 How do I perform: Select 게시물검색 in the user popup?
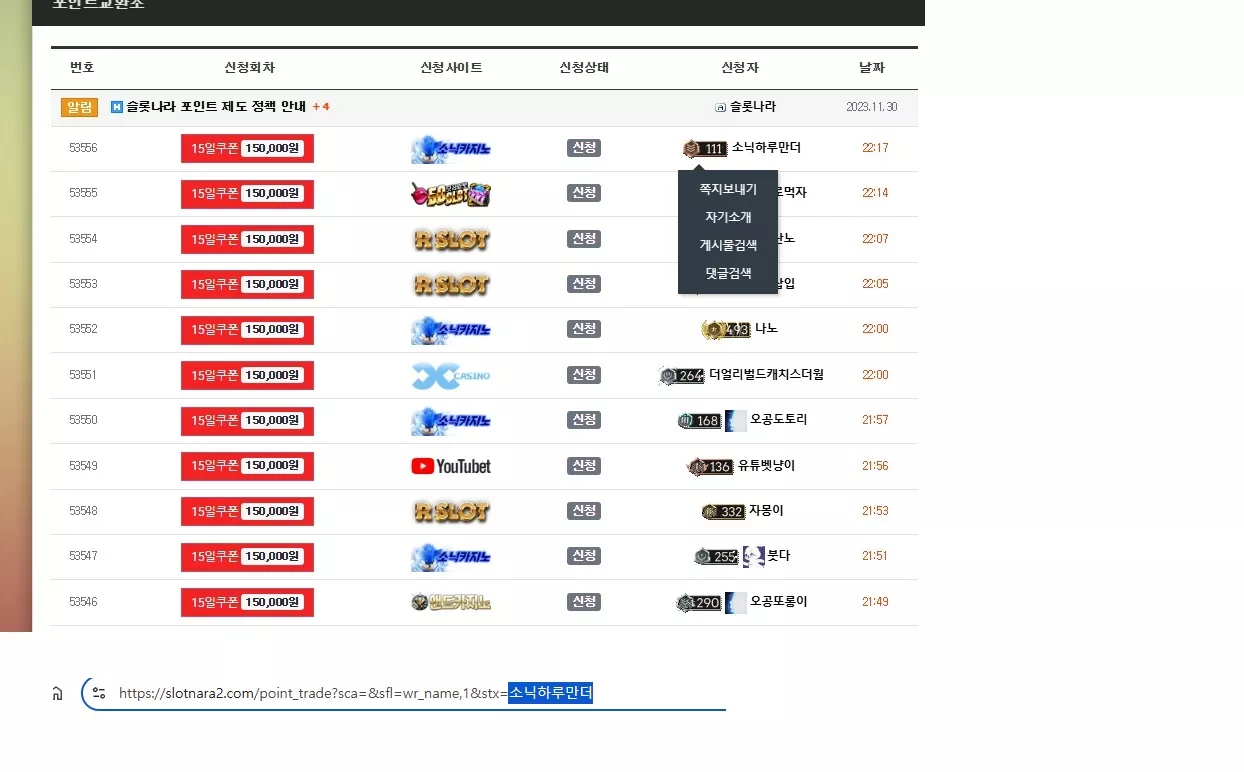pos(728,245)
